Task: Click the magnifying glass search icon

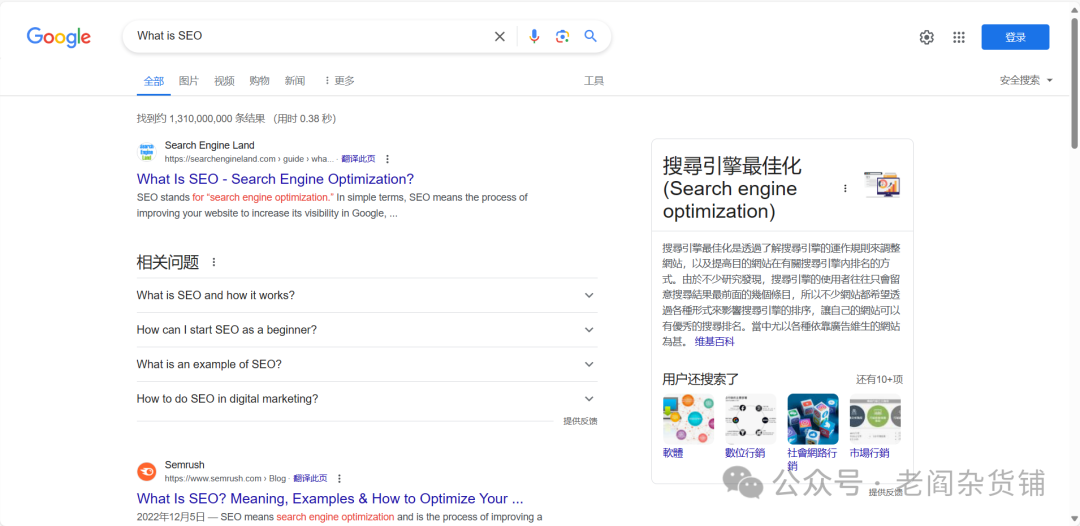Action: [x=590, y=36]
